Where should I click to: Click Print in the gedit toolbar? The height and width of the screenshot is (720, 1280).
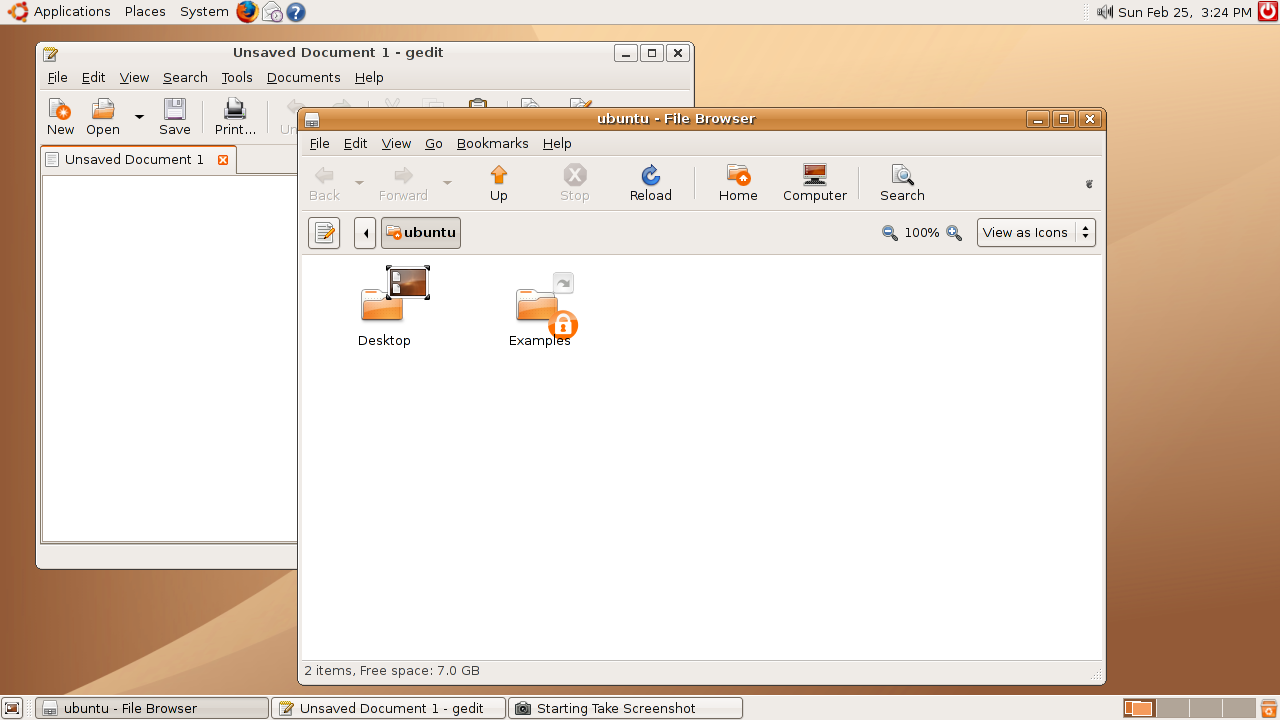[x=234, y=115]
